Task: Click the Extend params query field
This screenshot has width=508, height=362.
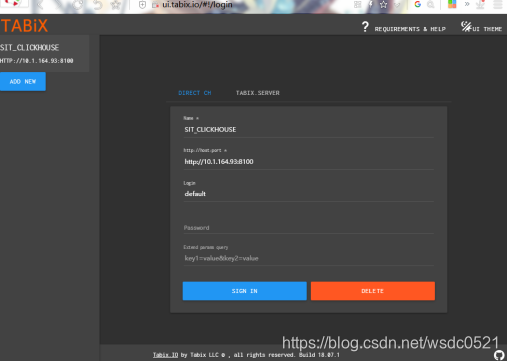Action: [x=308, y=258]
